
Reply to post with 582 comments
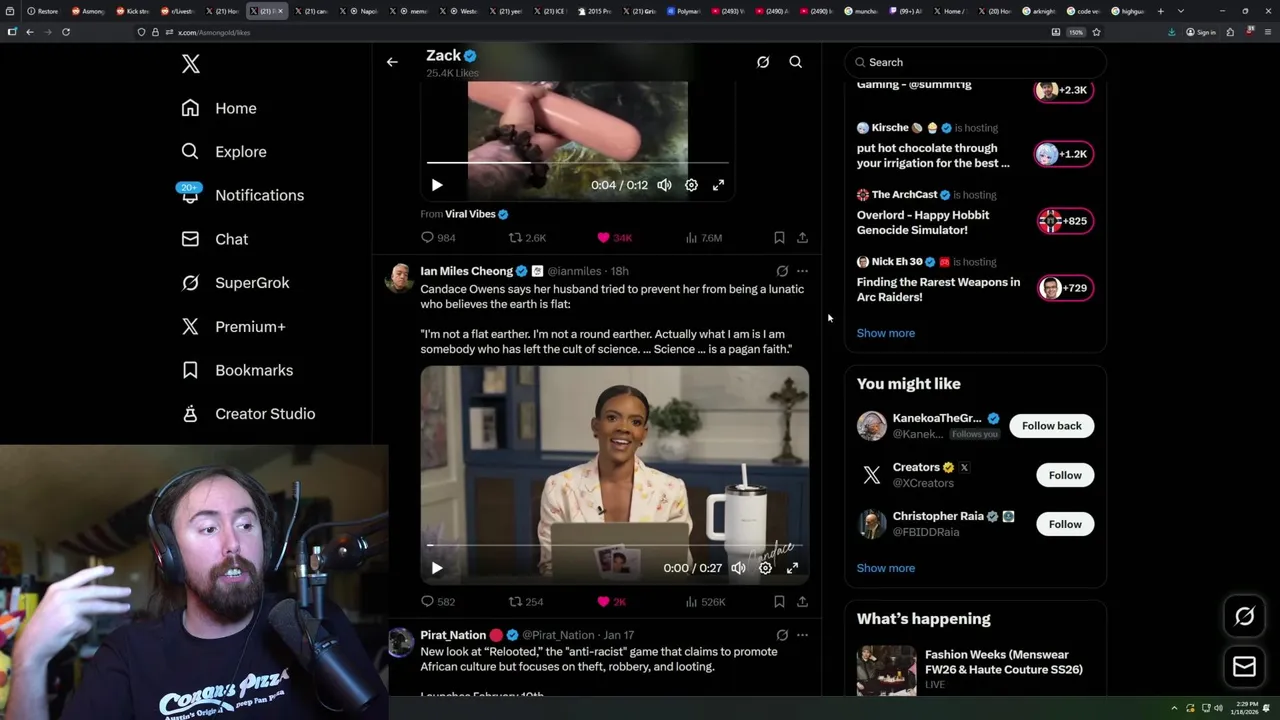[438, 602]
